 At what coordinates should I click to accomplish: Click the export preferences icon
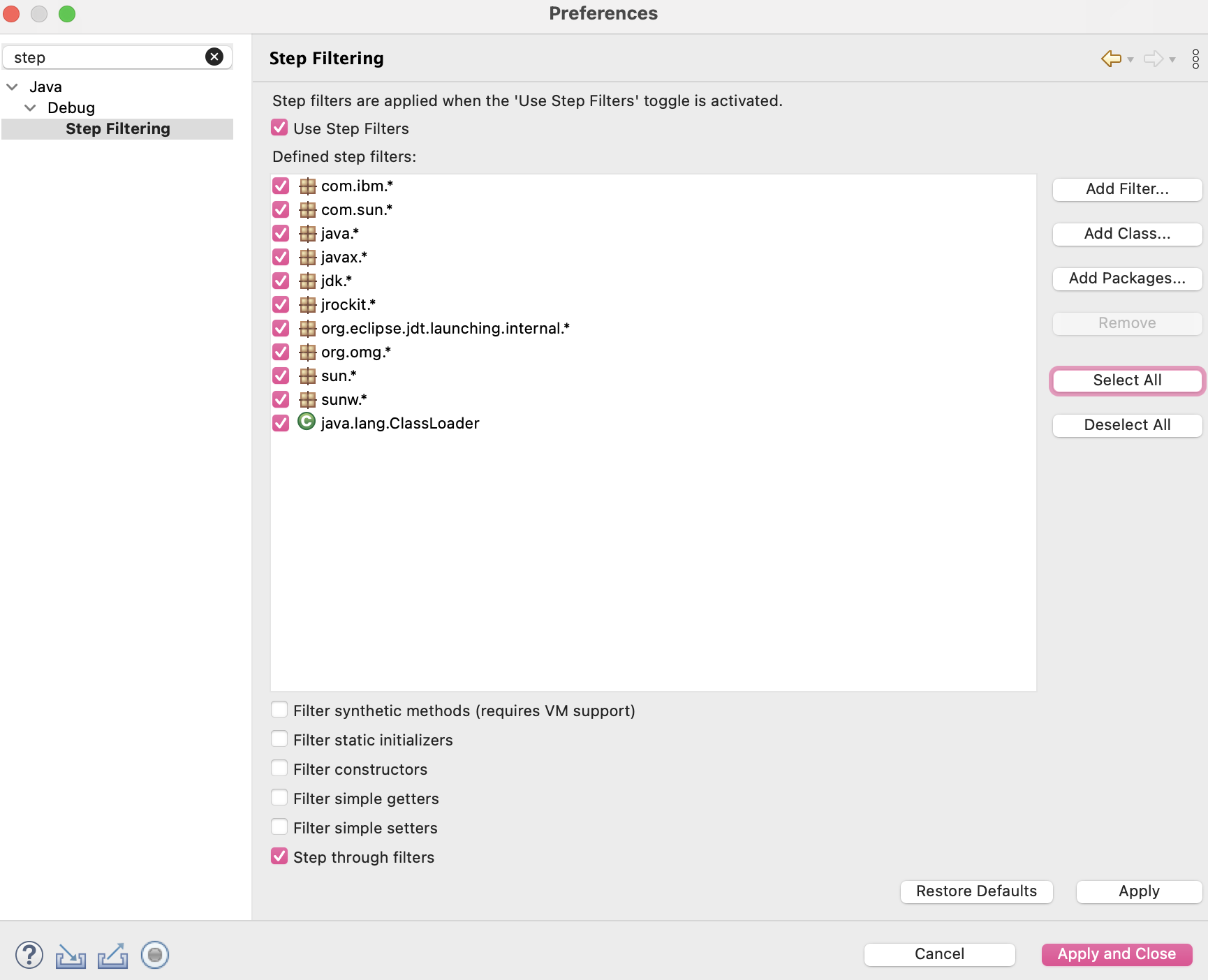(113, 956)
